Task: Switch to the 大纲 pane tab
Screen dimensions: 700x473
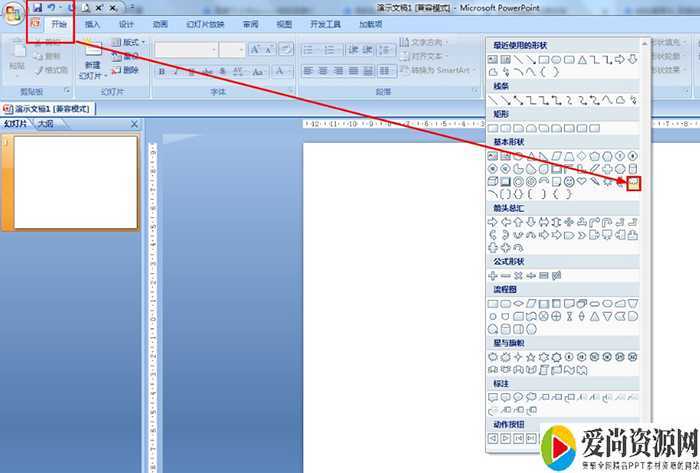Action: click(46, 124)
